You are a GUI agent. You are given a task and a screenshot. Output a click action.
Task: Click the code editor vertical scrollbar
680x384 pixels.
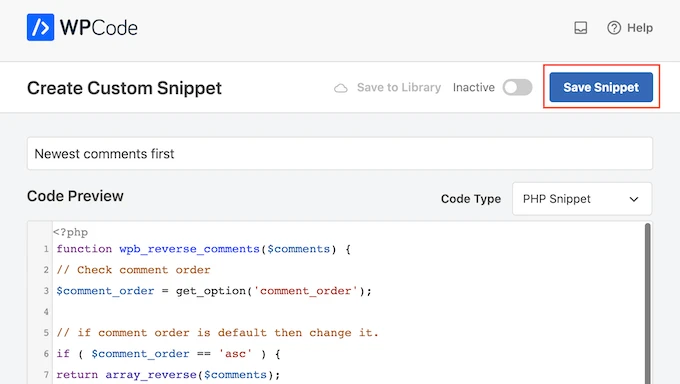point(647,304)
